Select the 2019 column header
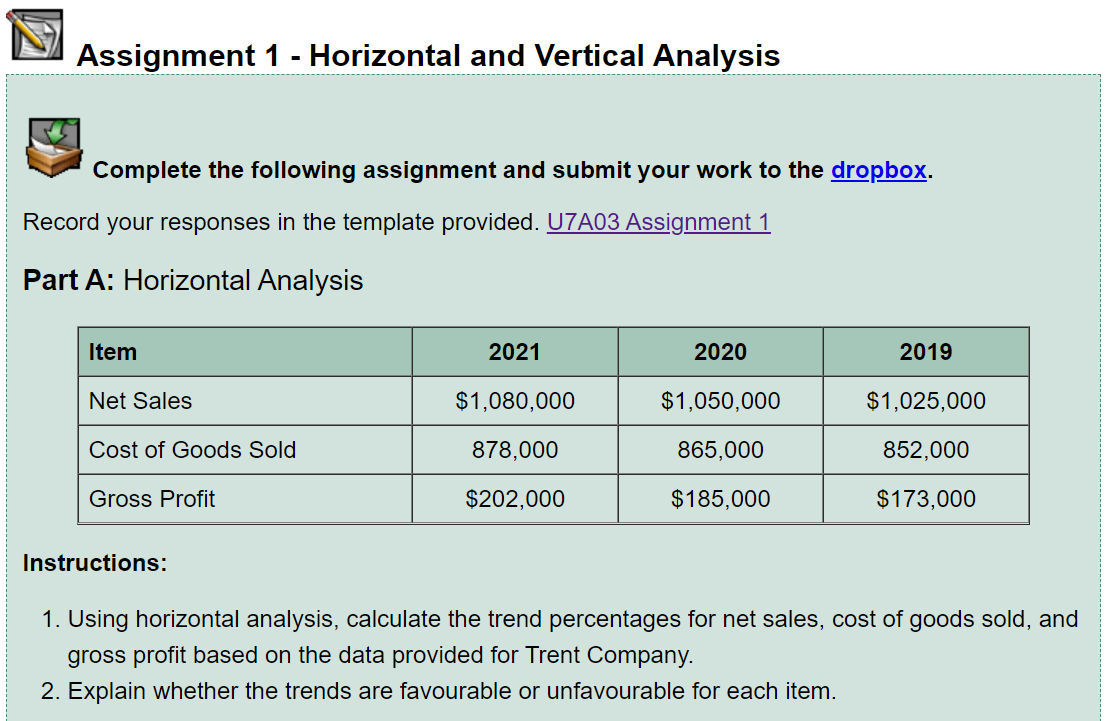 pos(926,352)
